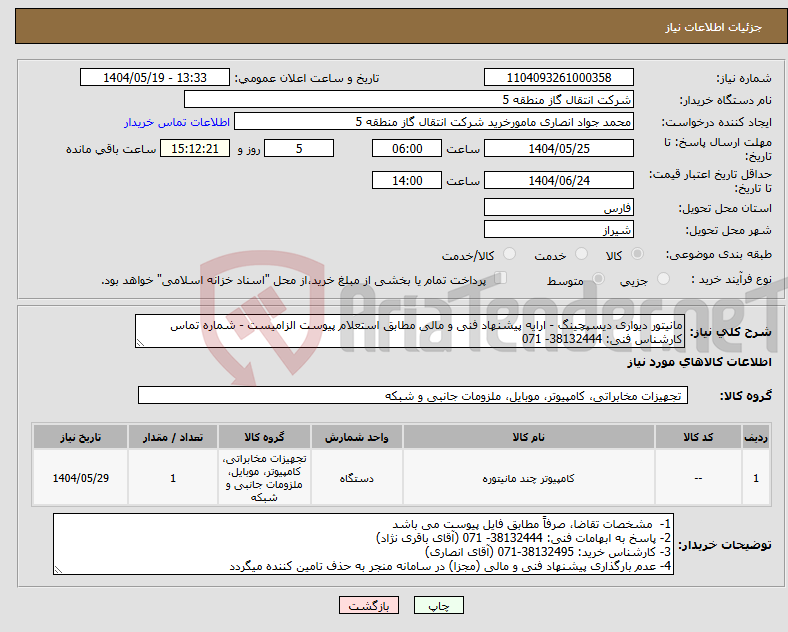Click the گروه کالا field
Screen dimensions: 788x632
pos(413,395)
